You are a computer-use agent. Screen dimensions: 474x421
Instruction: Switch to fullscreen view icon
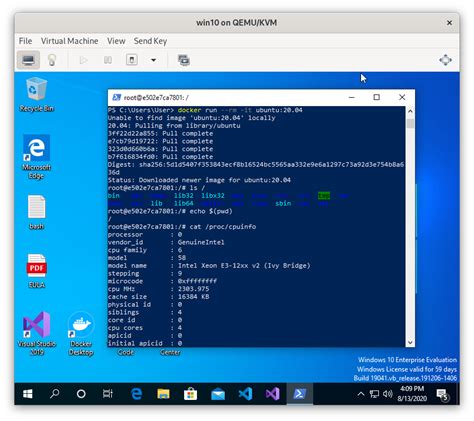coord(445,60)
